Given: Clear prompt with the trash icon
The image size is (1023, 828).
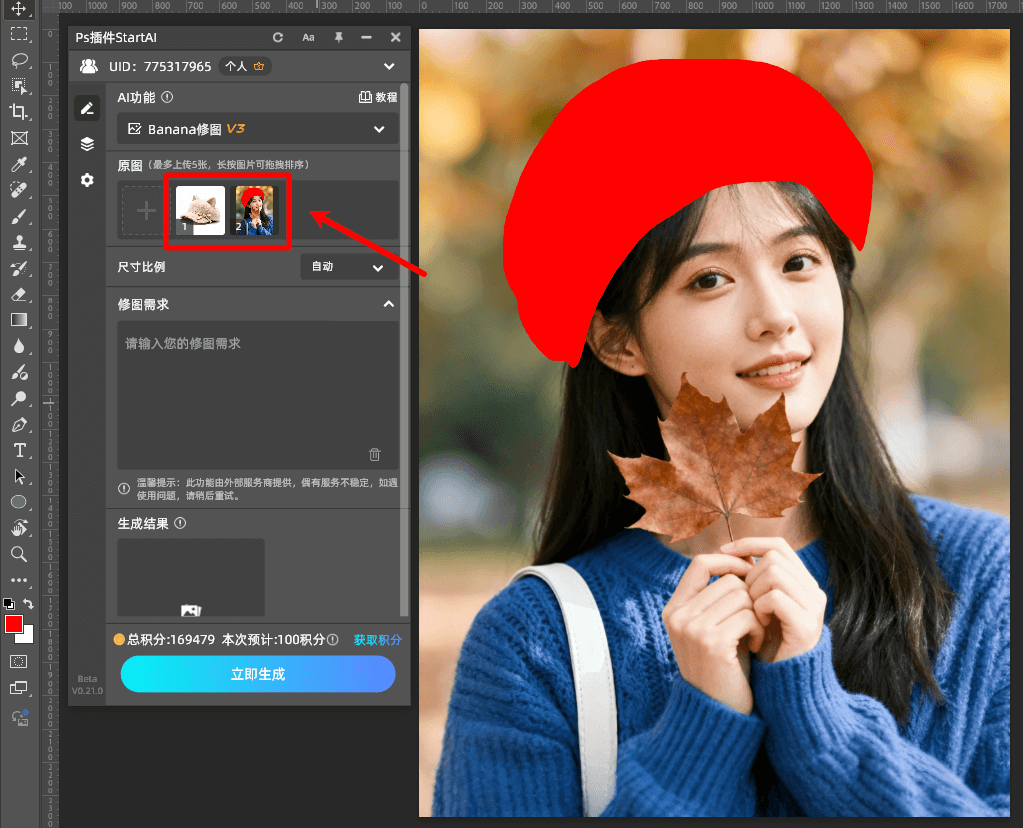Looking at the screenshot, I should pos(375,454).
